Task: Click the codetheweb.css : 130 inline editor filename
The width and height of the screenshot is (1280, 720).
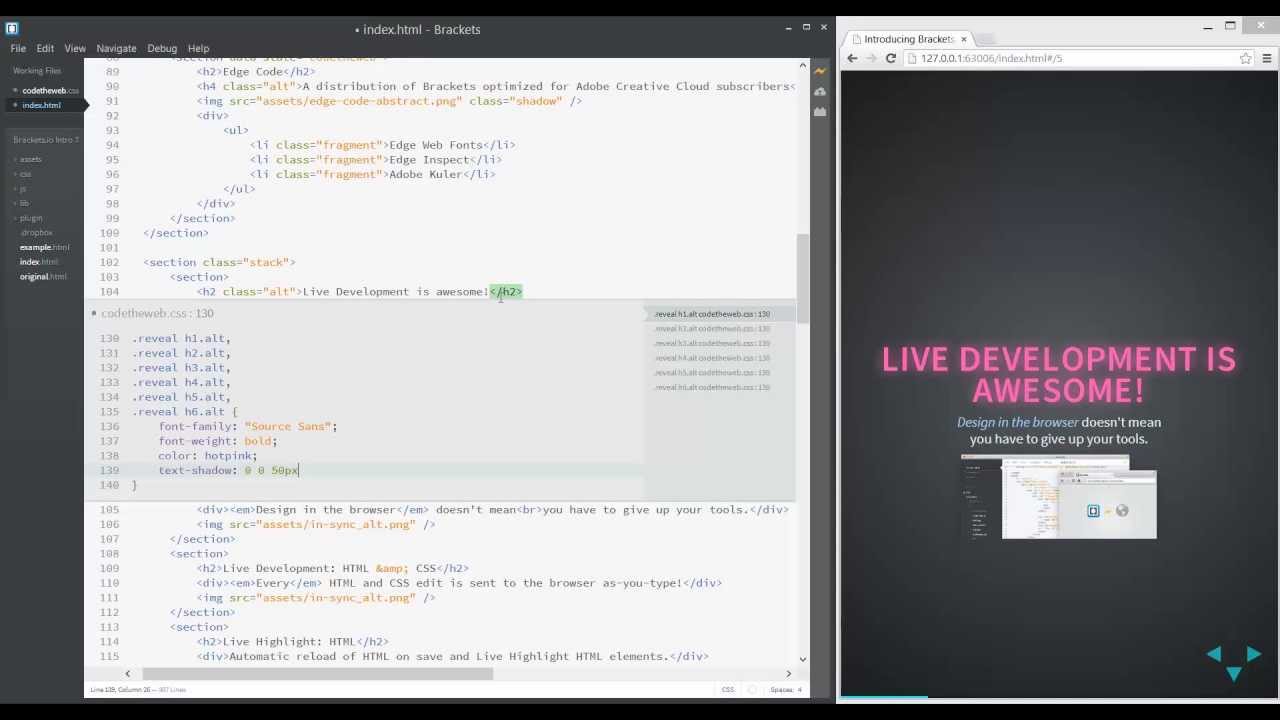Action: point(157,313)
